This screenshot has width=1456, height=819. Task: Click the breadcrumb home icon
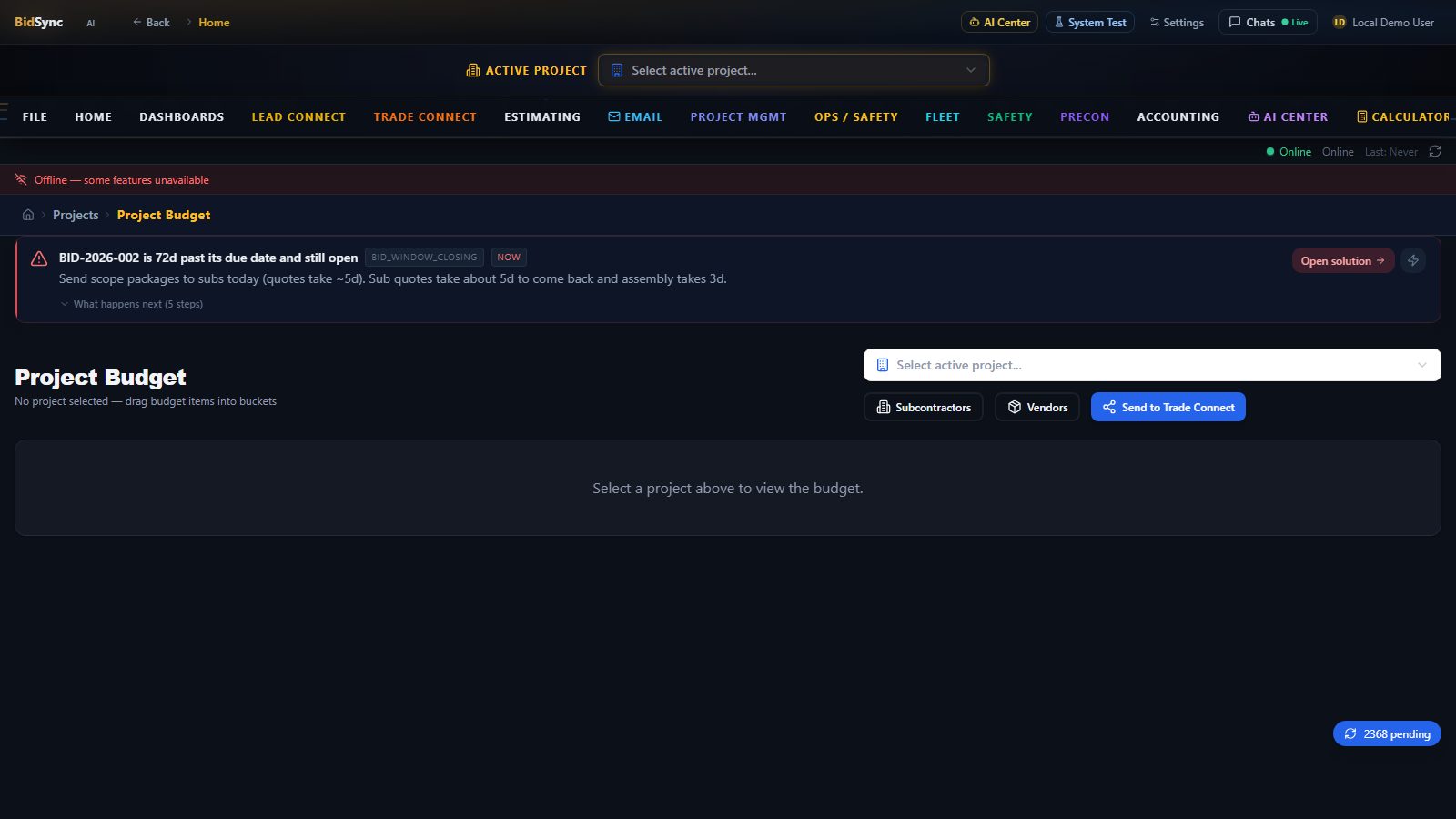click(x=28, y=215)
